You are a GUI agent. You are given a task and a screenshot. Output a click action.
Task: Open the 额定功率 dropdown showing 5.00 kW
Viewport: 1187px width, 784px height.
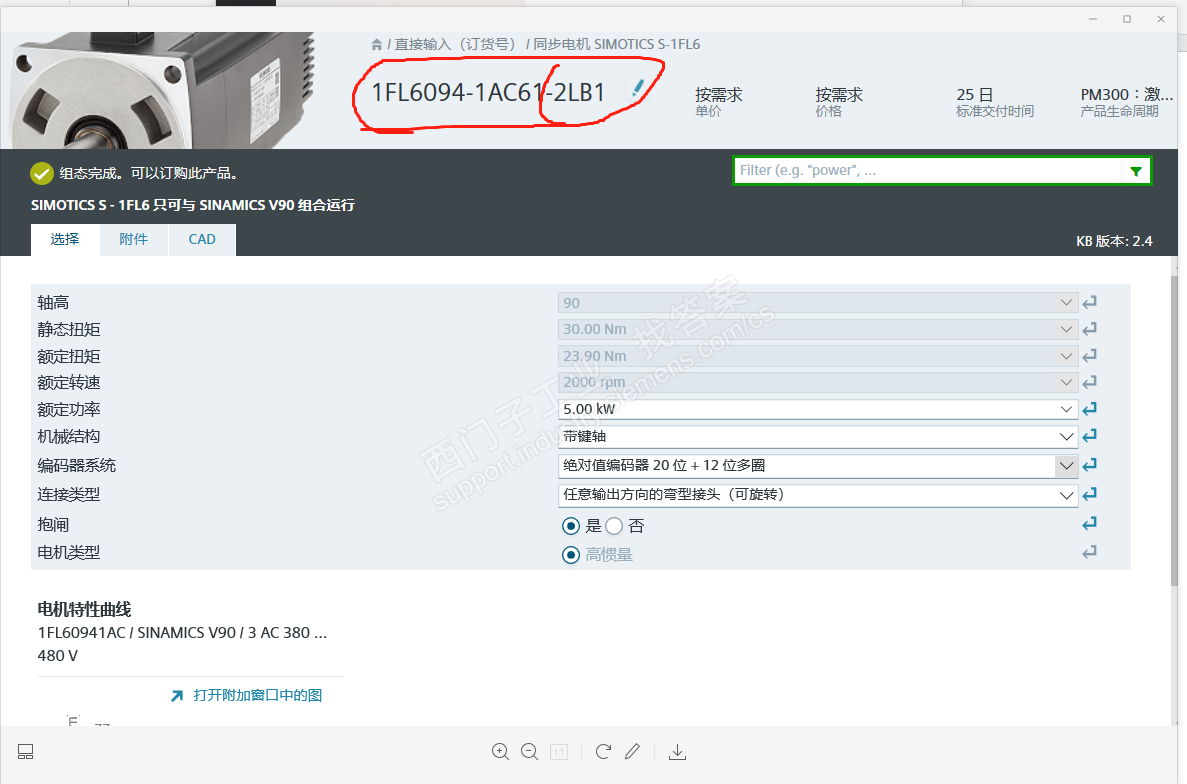[x=818, y=409]
